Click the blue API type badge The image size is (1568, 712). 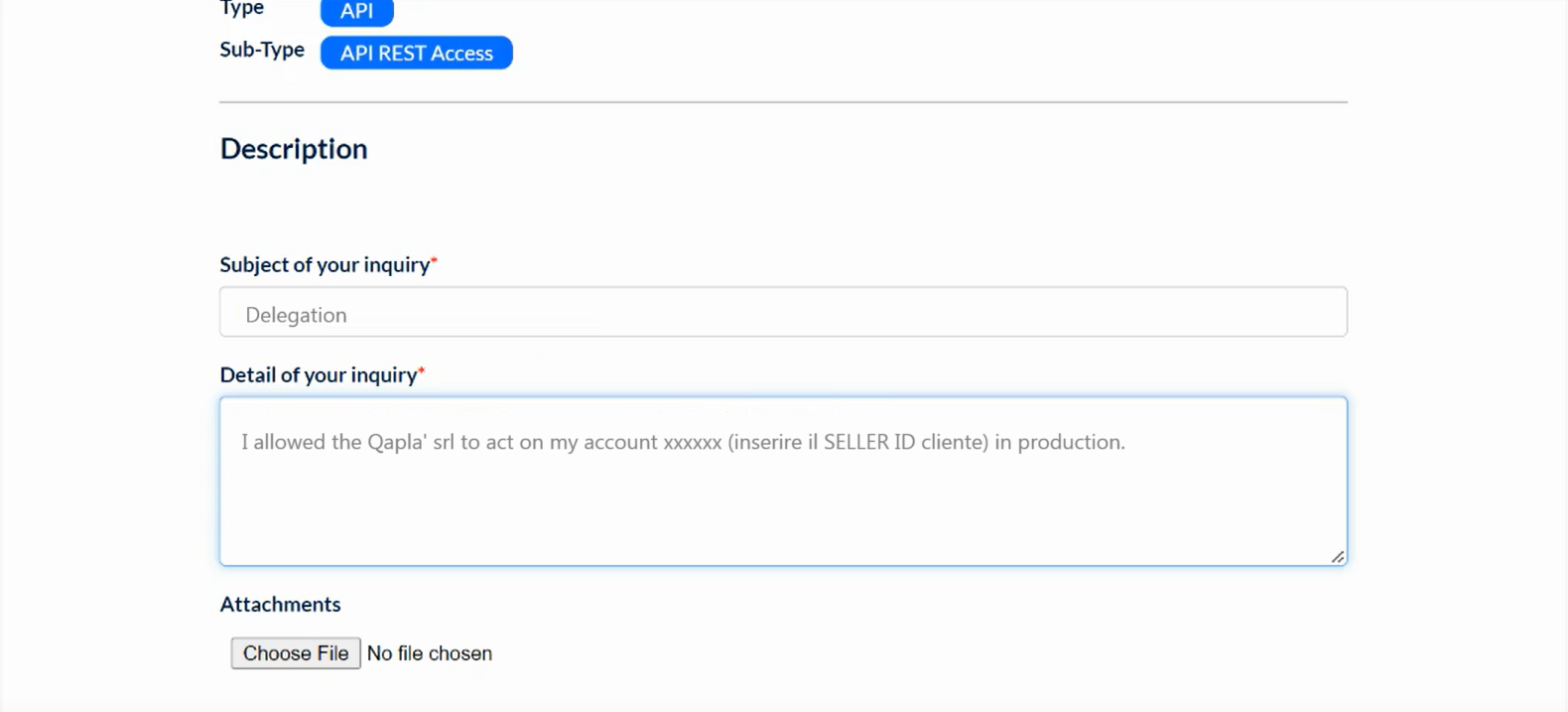coord(357,12)
